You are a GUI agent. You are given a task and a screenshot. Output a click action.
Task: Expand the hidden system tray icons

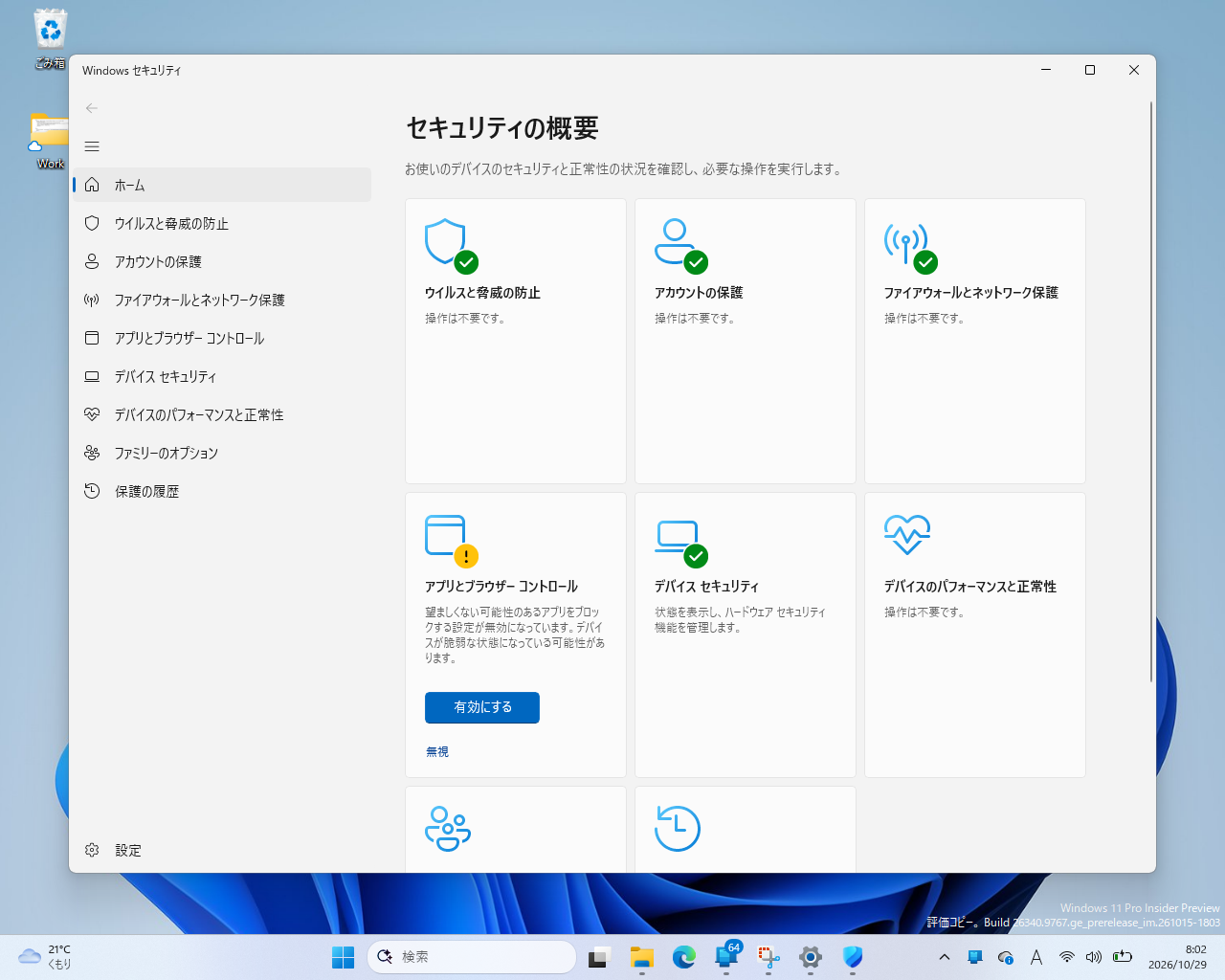pos(945,957)
